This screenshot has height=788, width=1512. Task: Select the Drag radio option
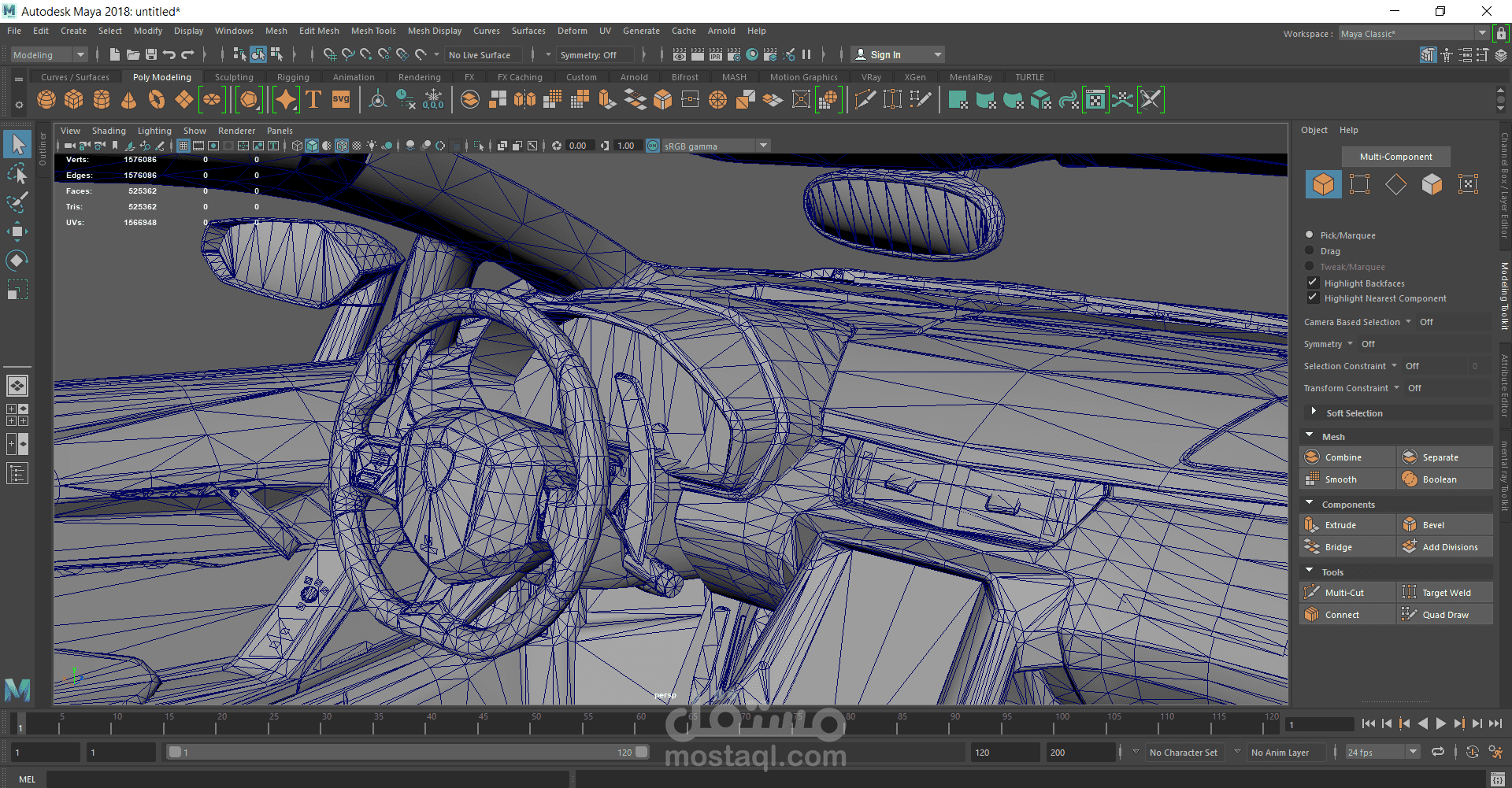1310,251
